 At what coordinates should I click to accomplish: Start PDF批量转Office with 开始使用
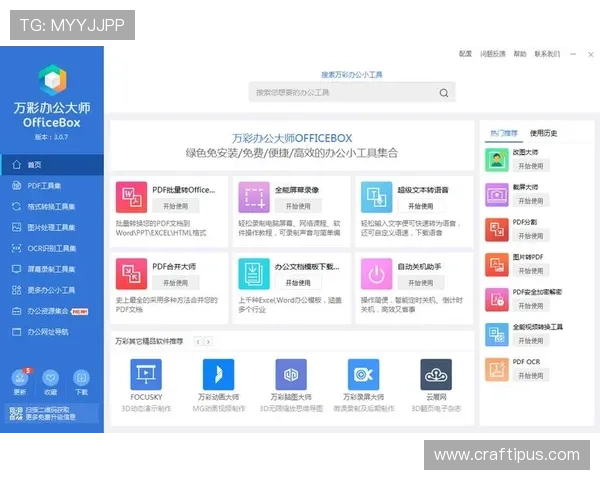176,206
